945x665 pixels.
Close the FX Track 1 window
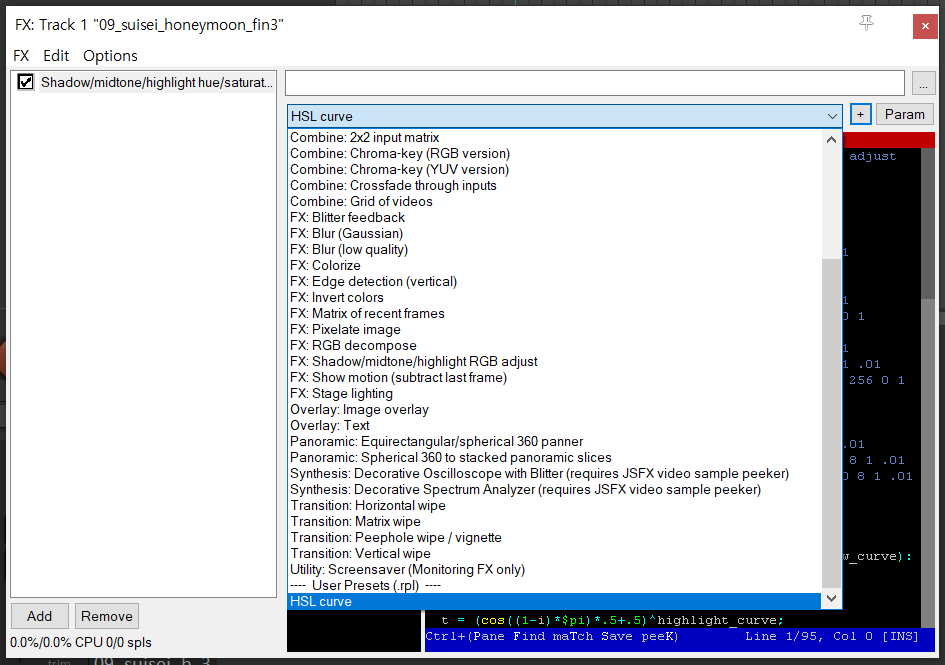pyautogui.click(x=925, y=26)
